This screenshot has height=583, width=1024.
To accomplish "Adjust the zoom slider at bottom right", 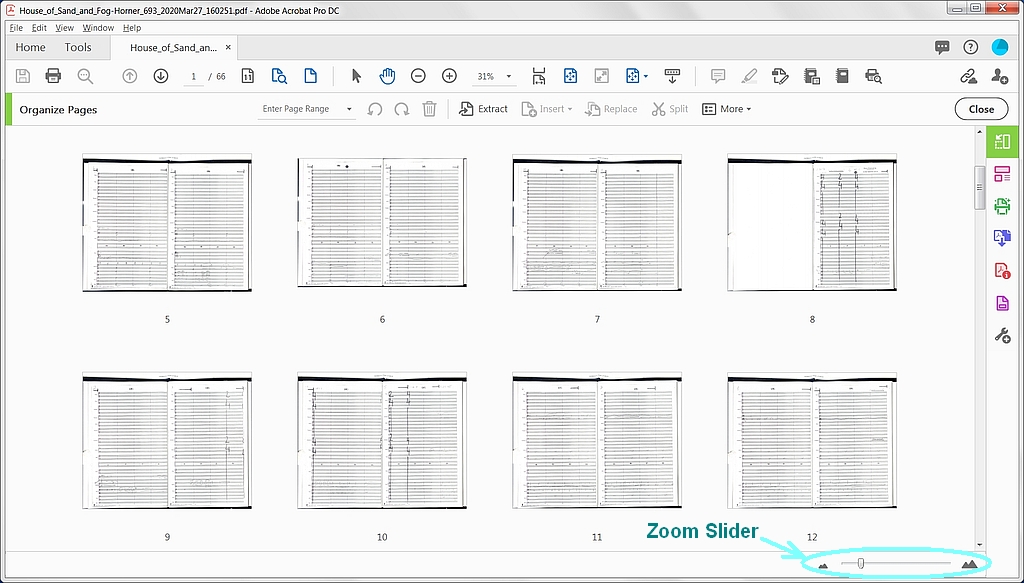I will coord(860,563).
